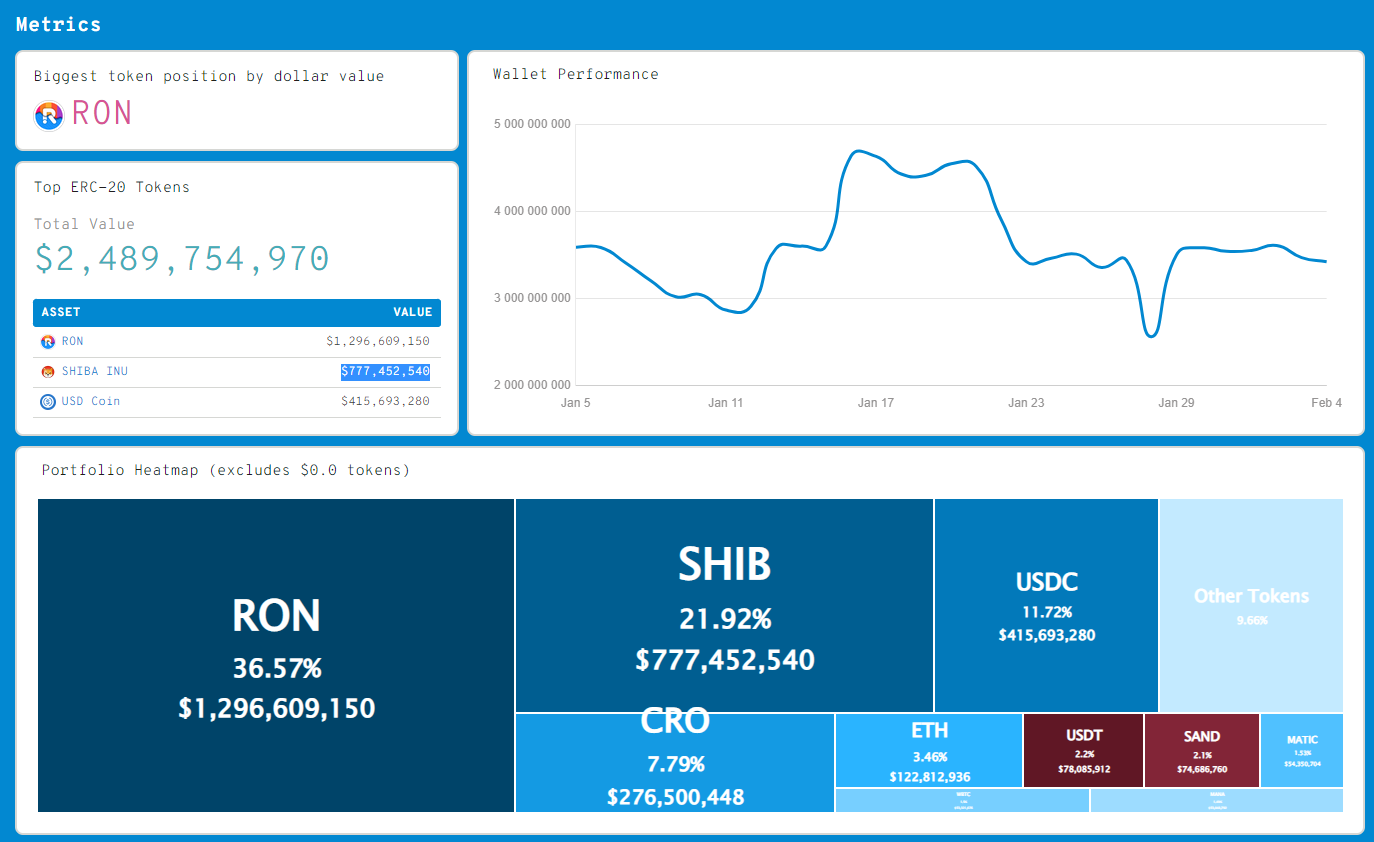
Task: Click the small MANA heatmap tile
Action: tap(1217, 801)
